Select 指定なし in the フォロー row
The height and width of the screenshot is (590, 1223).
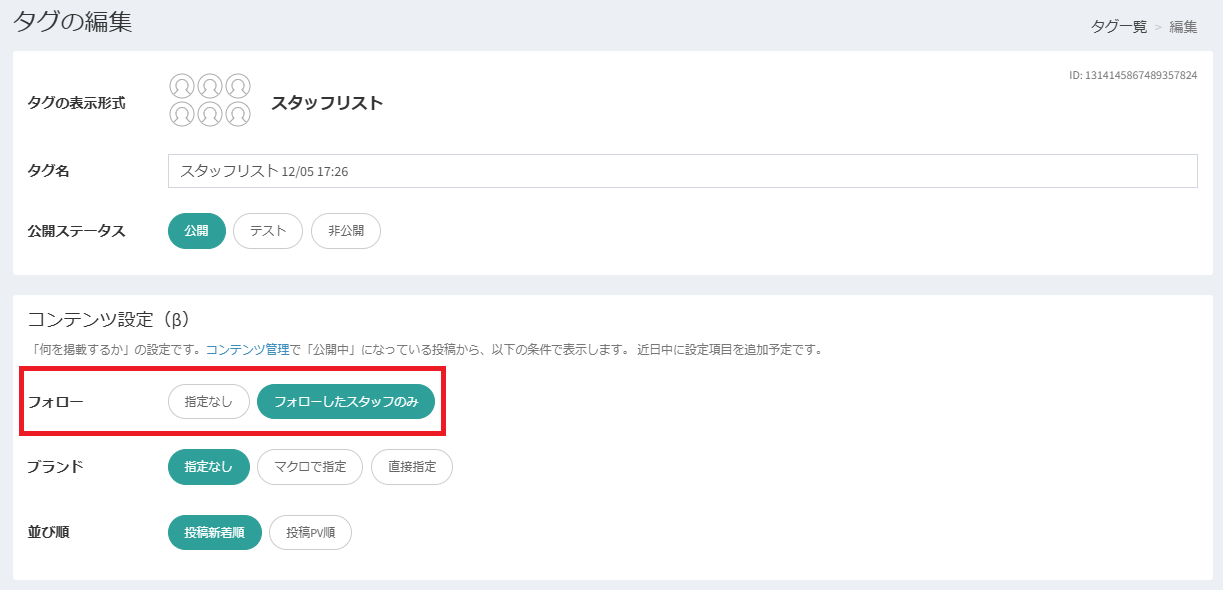(x=208, y=402)
